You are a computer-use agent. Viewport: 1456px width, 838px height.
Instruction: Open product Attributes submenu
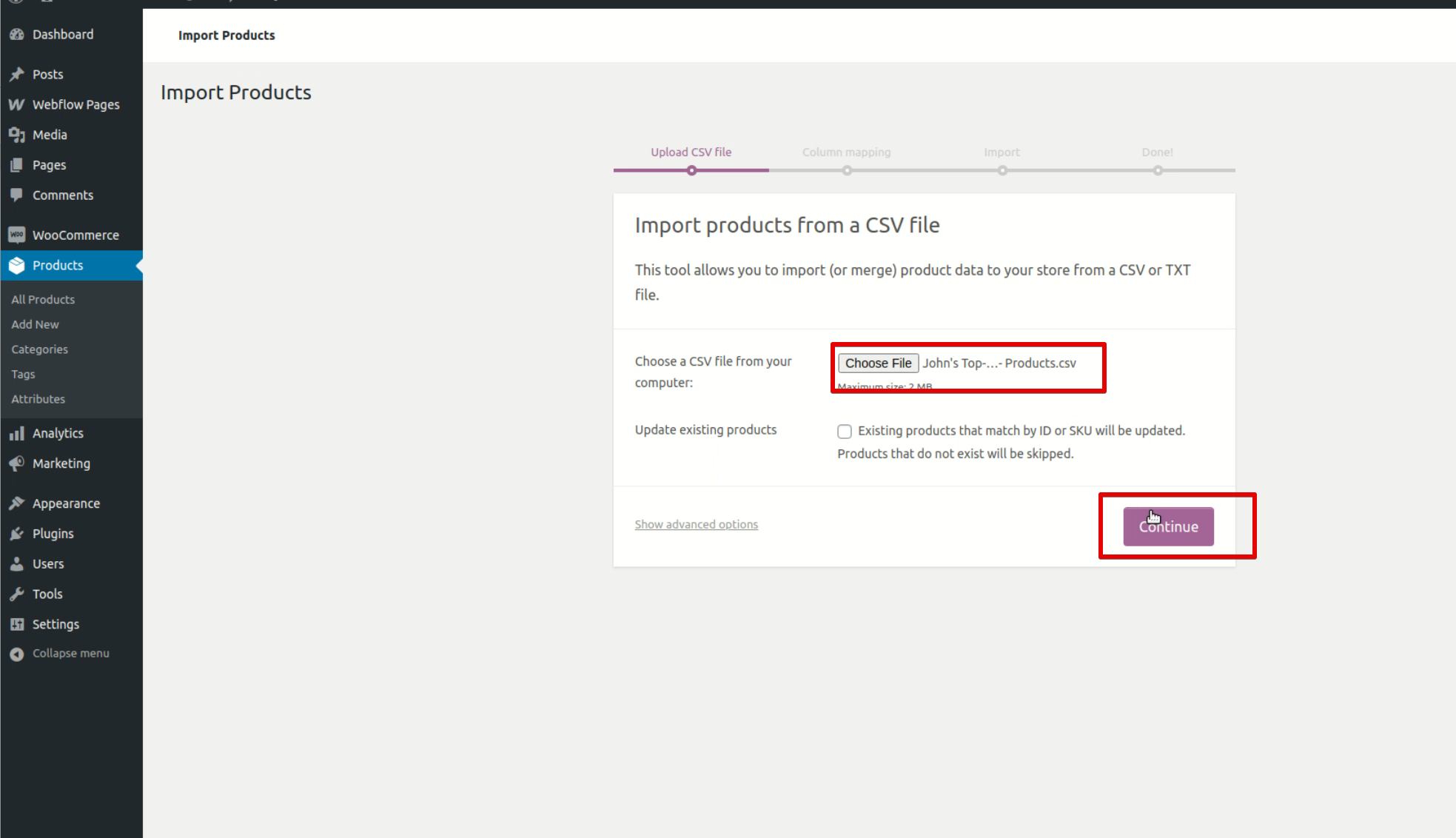38,399
